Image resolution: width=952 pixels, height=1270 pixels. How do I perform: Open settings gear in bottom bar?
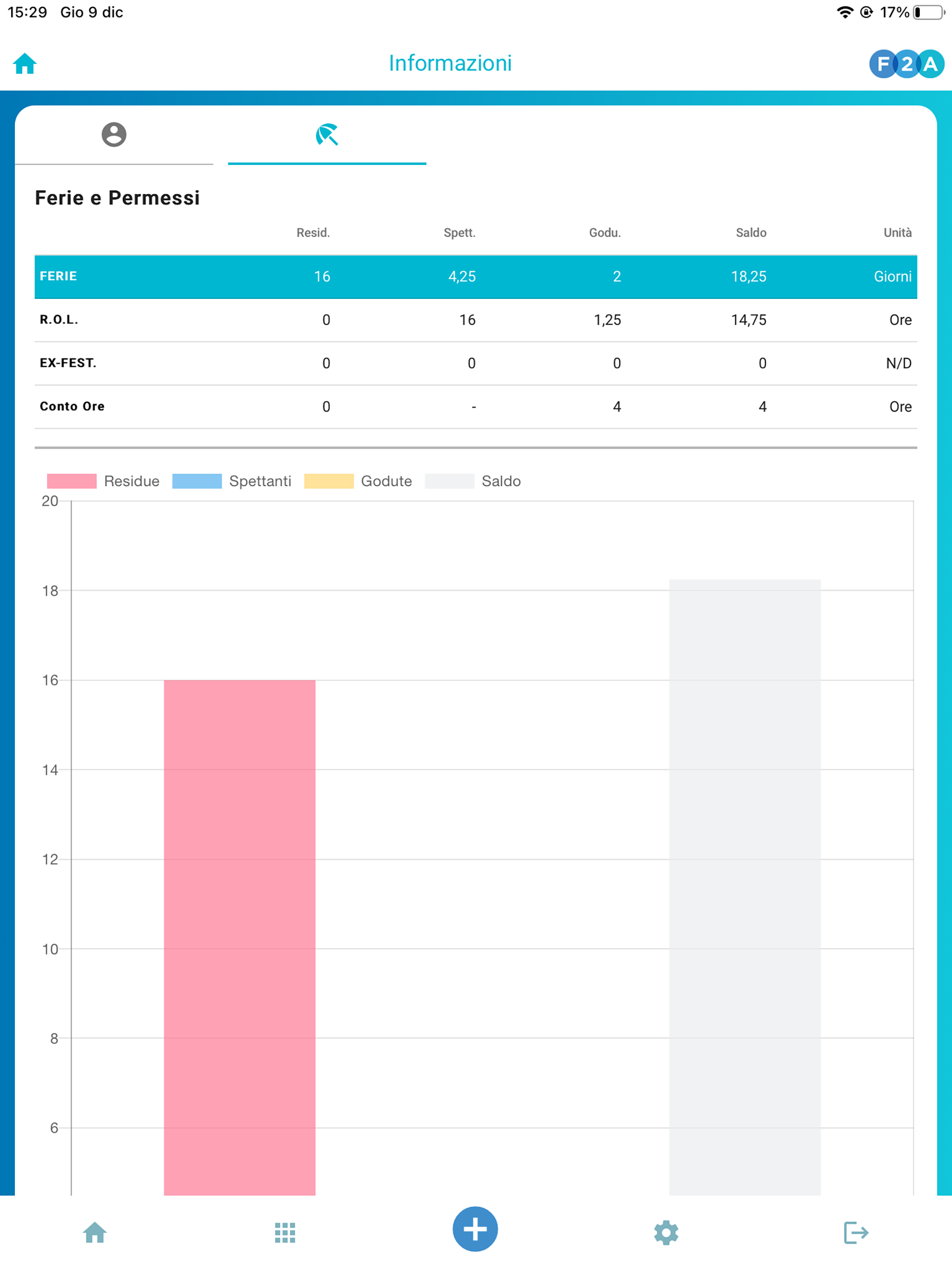click(x=666, y=1232)
